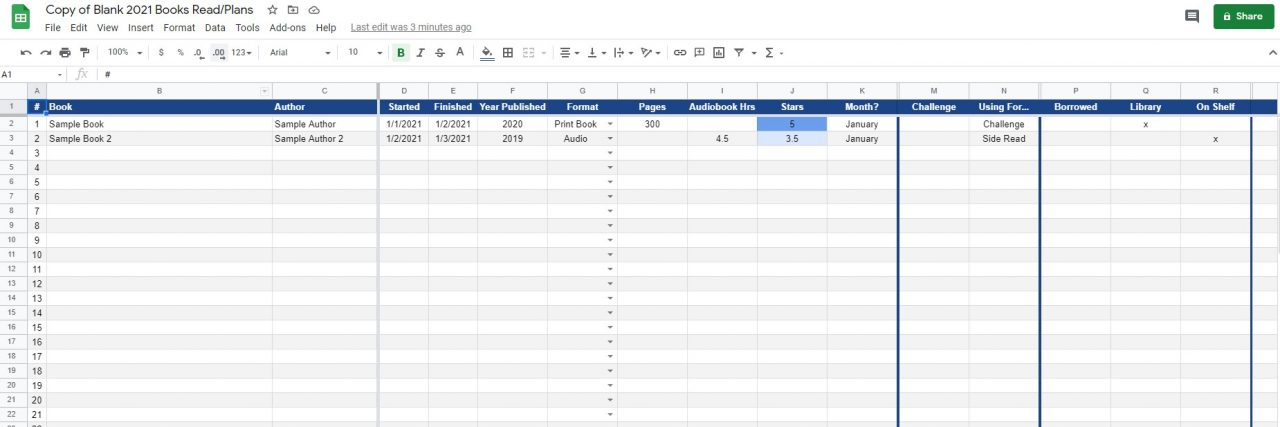Insert a chart using toolbar icon
The width and height of the screenshot is (1280, 427).
[719, 52]
